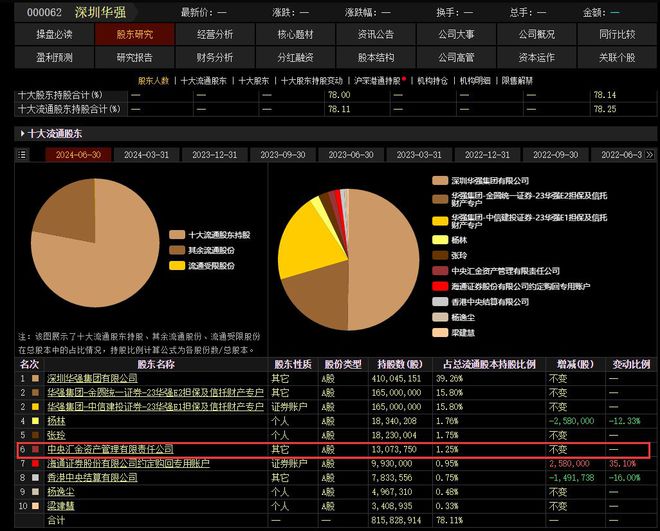Open the 公司高管 tab
660x531 pixels.
[x=456, y=57]
